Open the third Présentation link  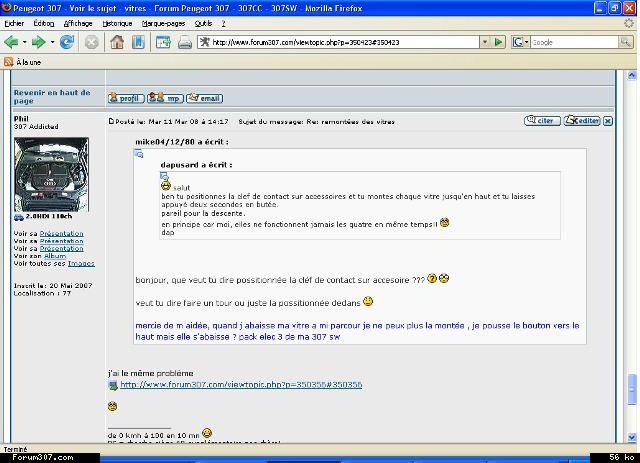(62, 248)
